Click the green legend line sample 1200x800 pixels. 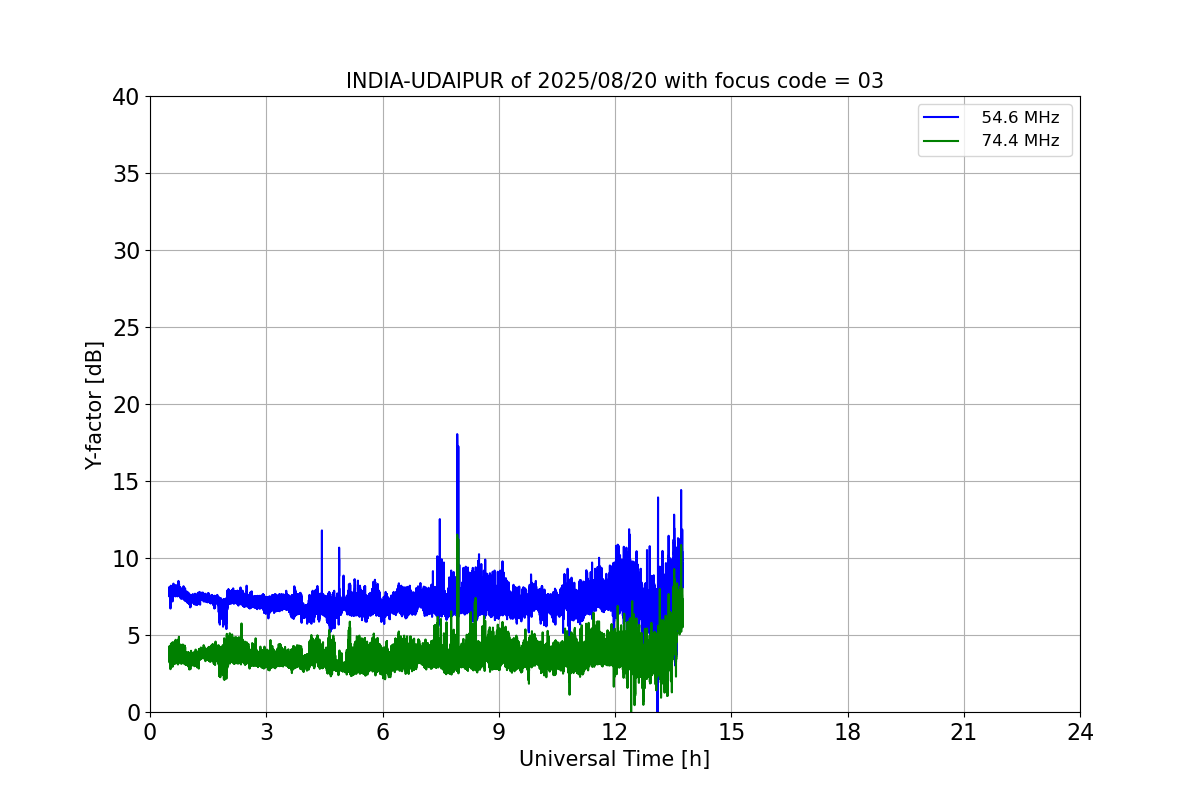[x=941, y=141]
